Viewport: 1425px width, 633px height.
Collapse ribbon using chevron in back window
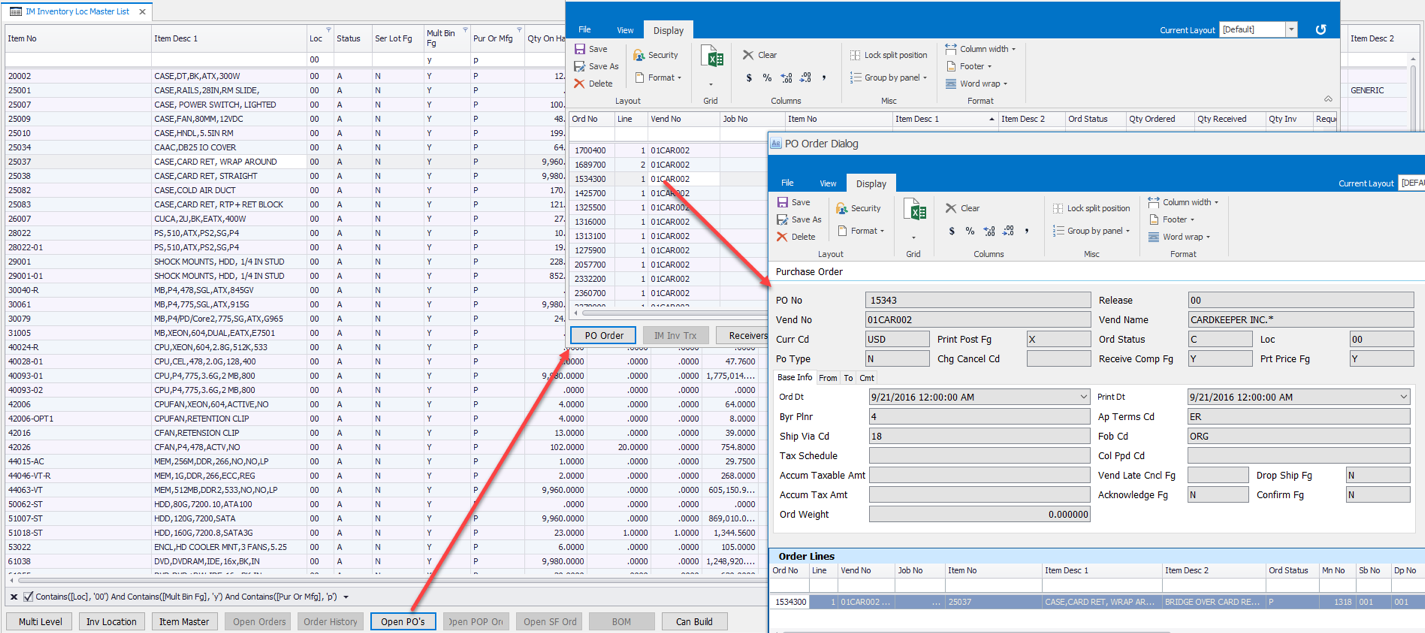1328,99
